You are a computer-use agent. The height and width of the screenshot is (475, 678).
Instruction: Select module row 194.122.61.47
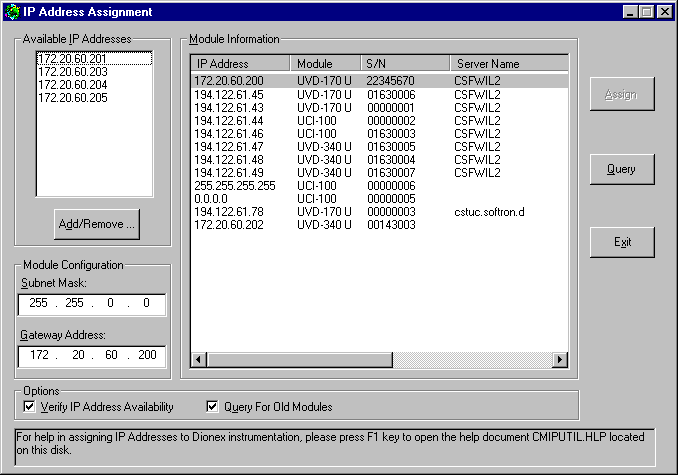pos(379,147)
